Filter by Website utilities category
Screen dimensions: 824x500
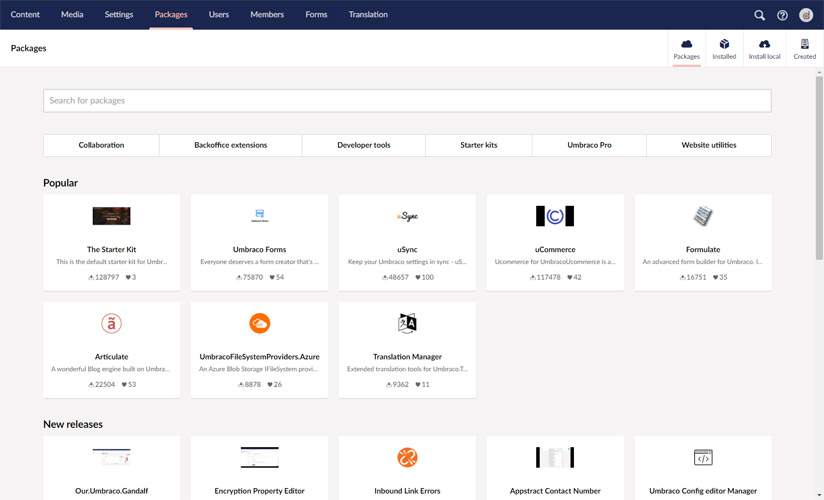[x=709, y=145]
